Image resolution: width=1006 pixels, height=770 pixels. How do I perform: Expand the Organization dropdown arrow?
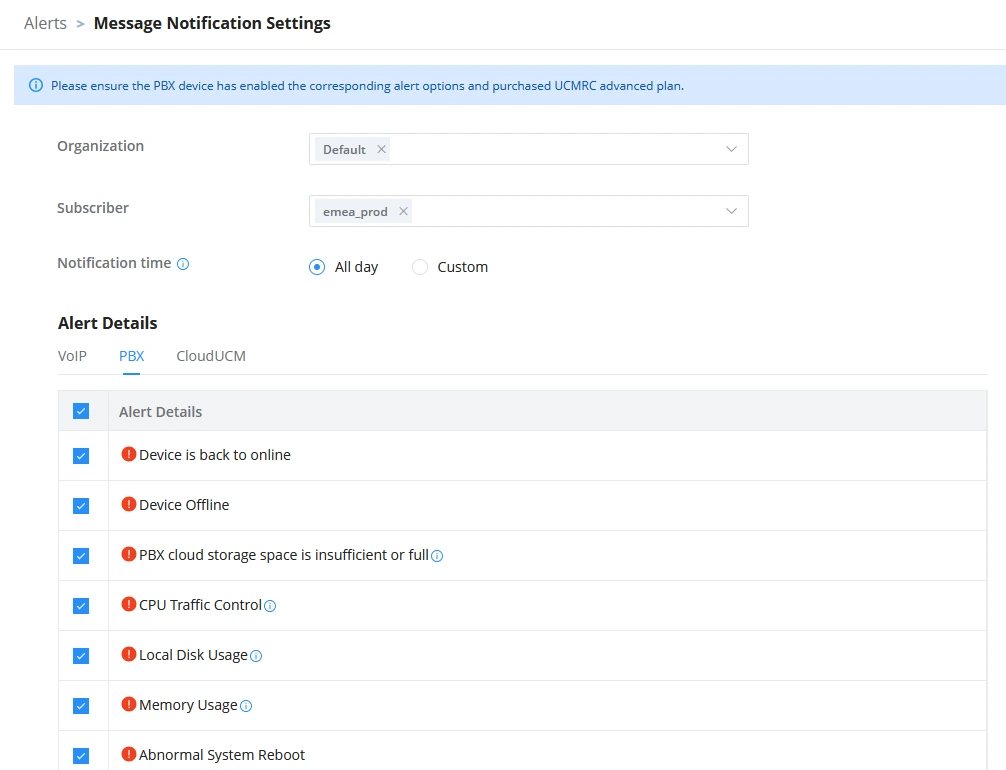(731, 149)
